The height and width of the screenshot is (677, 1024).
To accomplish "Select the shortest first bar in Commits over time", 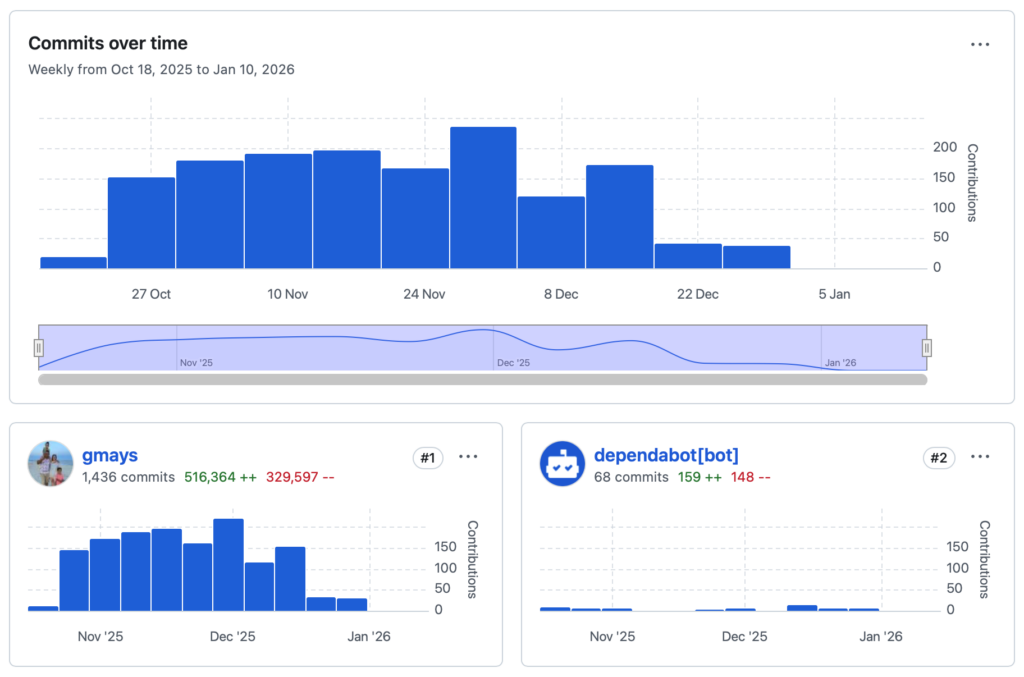I will 73,262.
